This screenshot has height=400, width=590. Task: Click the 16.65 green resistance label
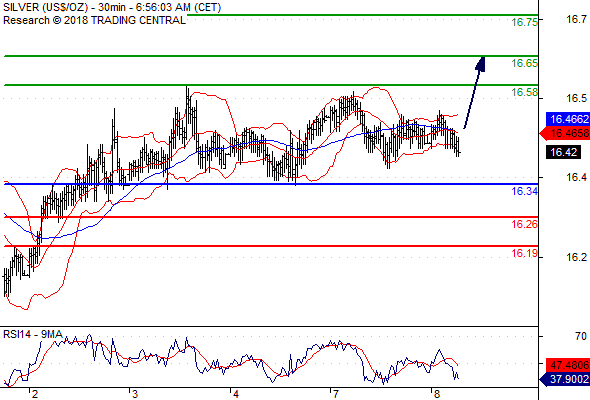point(525,63)
